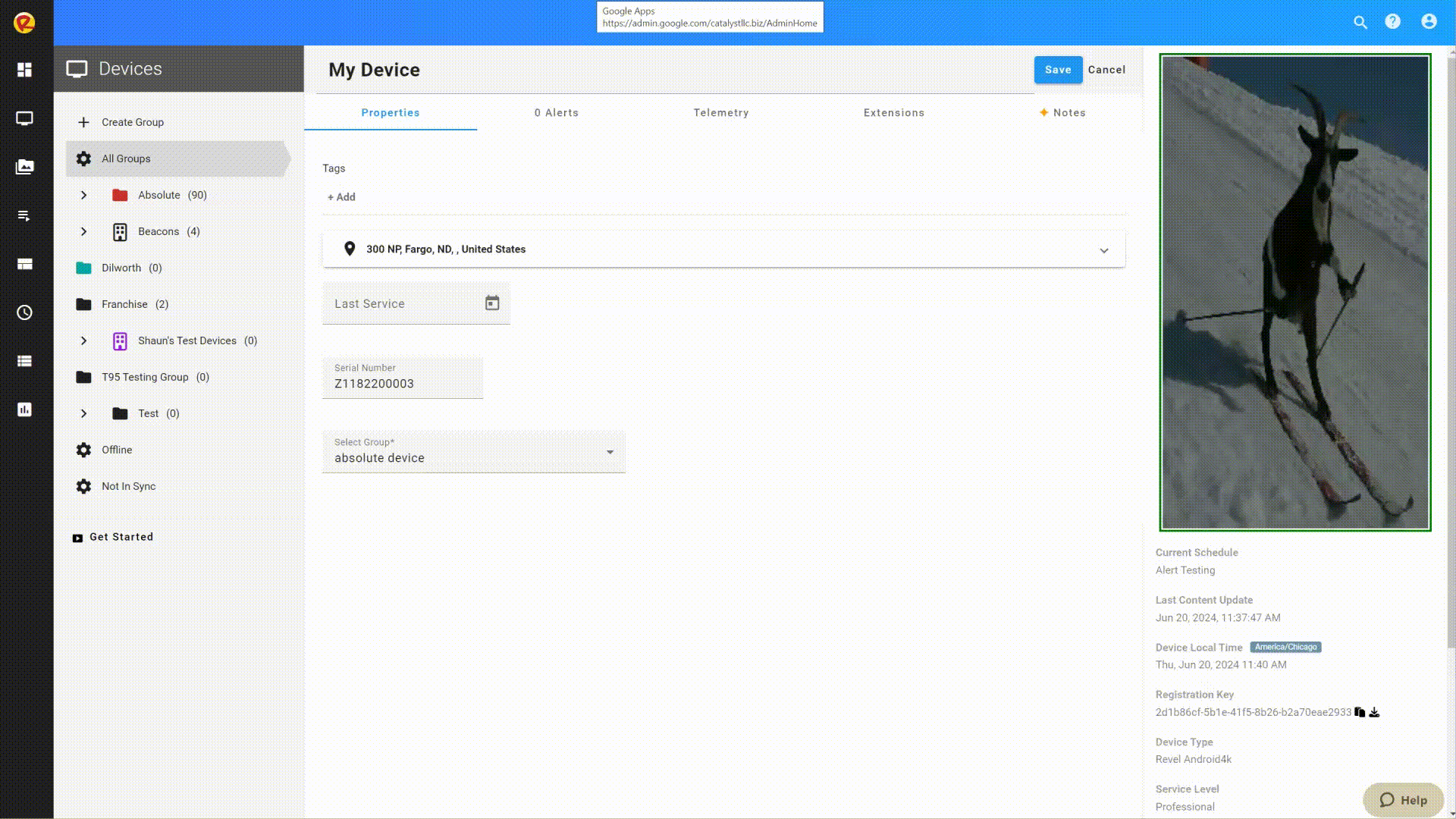Click the Revel logo in the top-left corner
This screenshot has width=1456, height=819.
click(x=24, y=23)
